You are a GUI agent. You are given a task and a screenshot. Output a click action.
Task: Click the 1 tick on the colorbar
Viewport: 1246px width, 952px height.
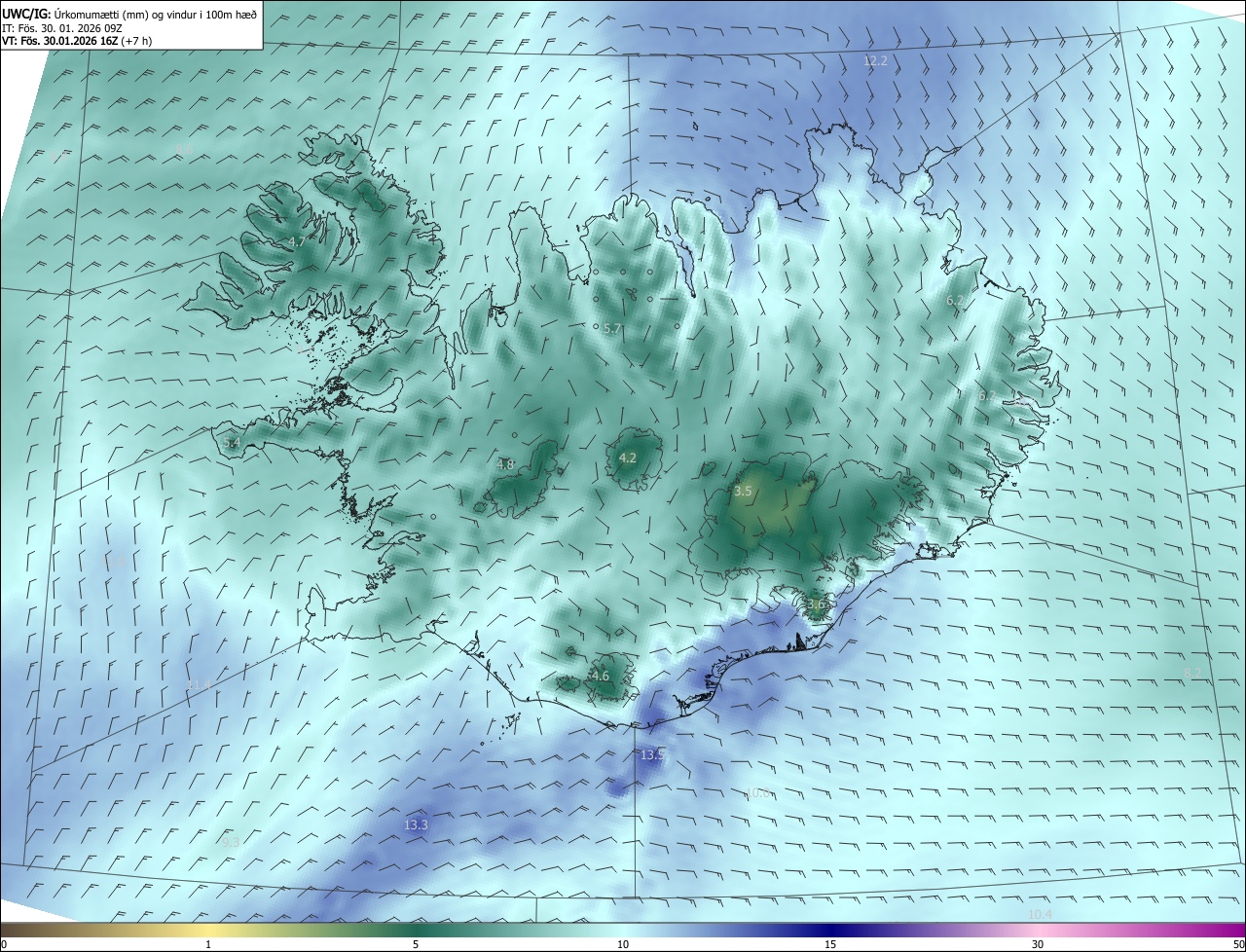(208, 944)
